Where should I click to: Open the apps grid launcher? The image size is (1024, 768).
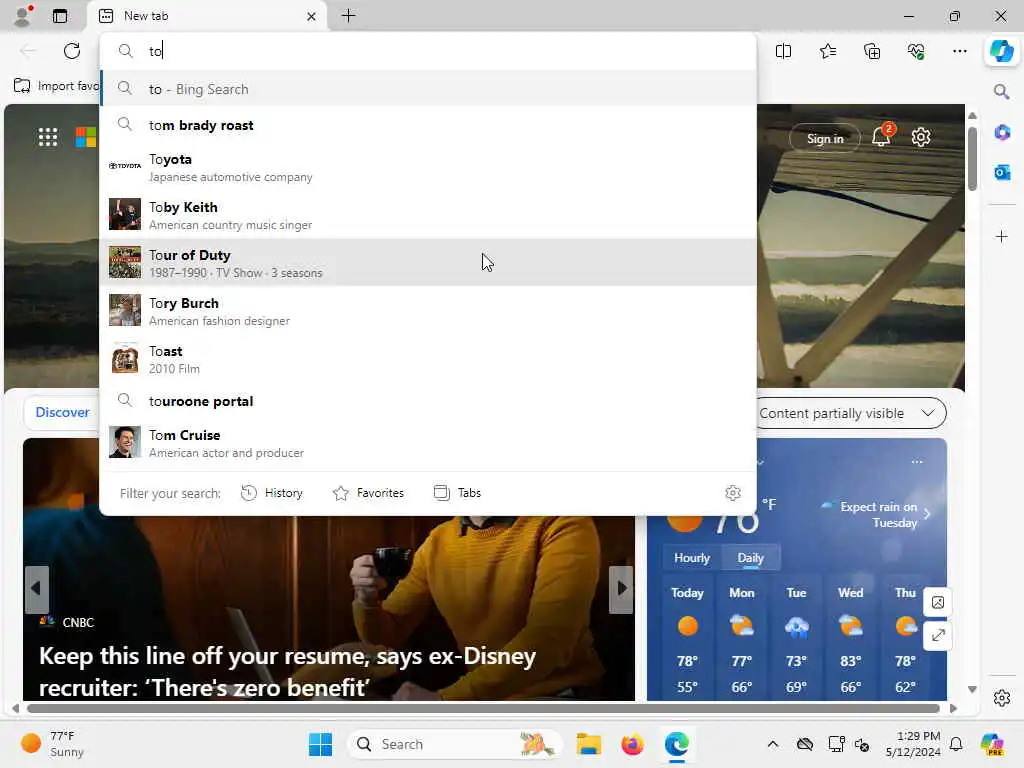48,137
